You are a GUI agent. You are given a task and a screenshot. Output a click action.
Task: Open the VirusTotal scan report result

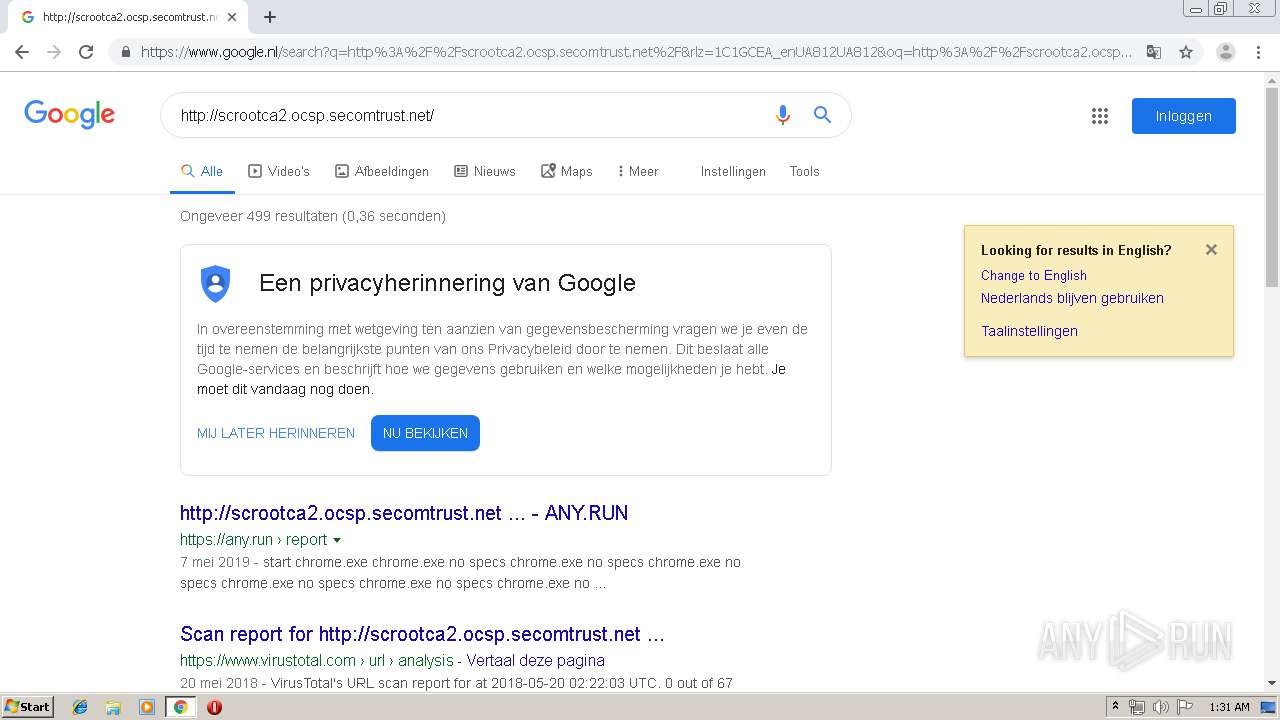422,634
